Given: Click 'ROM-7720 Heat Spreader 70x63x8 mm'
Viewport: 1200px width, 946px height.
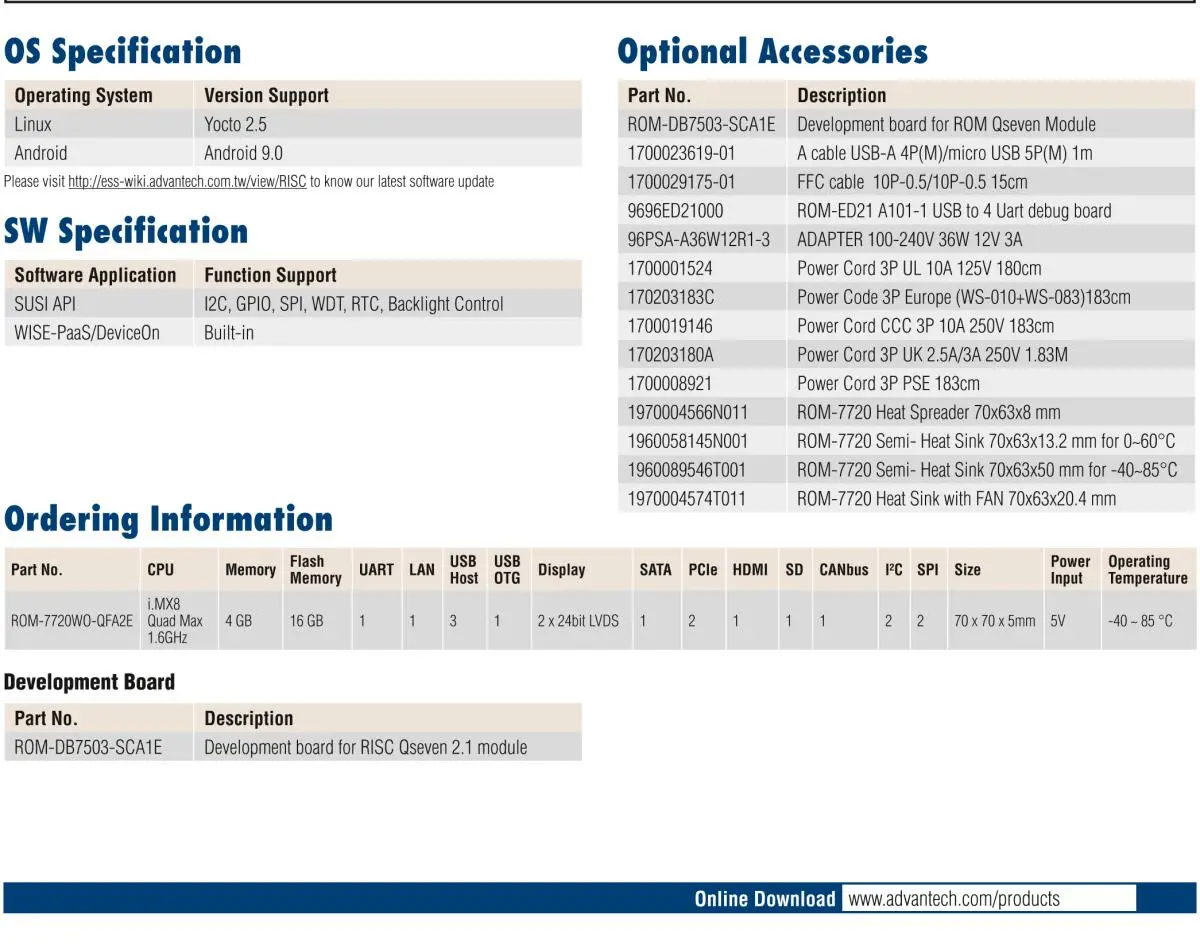Looking at the screenshot, I should [x=928, y=412].
